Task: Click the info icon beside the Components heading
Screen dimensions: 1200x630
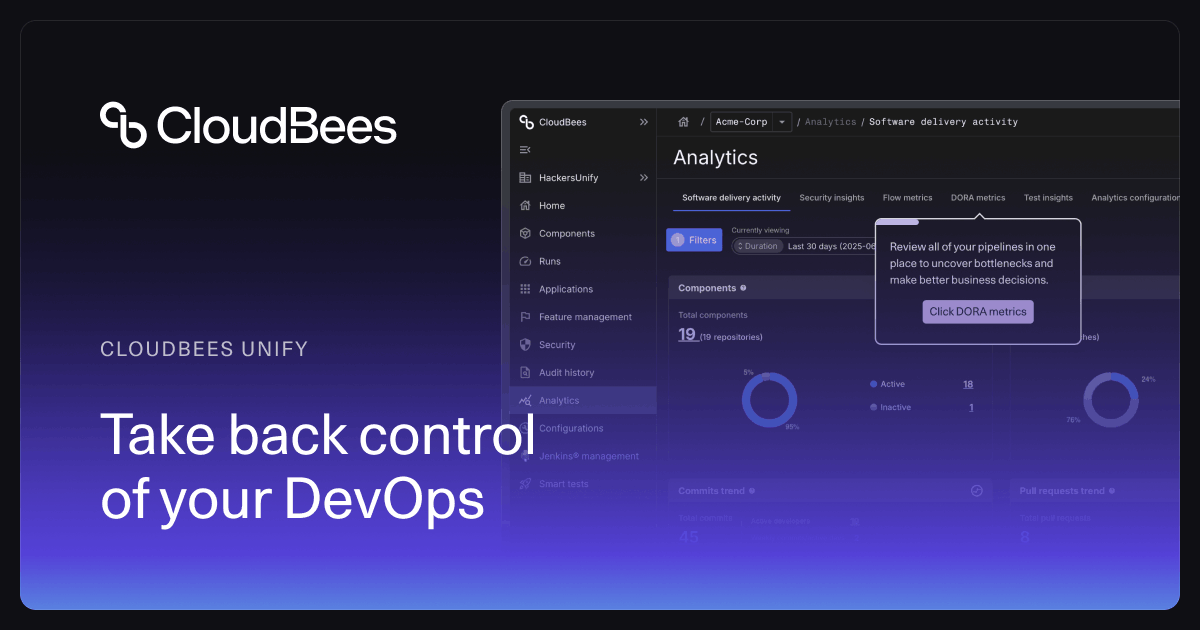Action: pyautogui.click(x=743, y=288)
